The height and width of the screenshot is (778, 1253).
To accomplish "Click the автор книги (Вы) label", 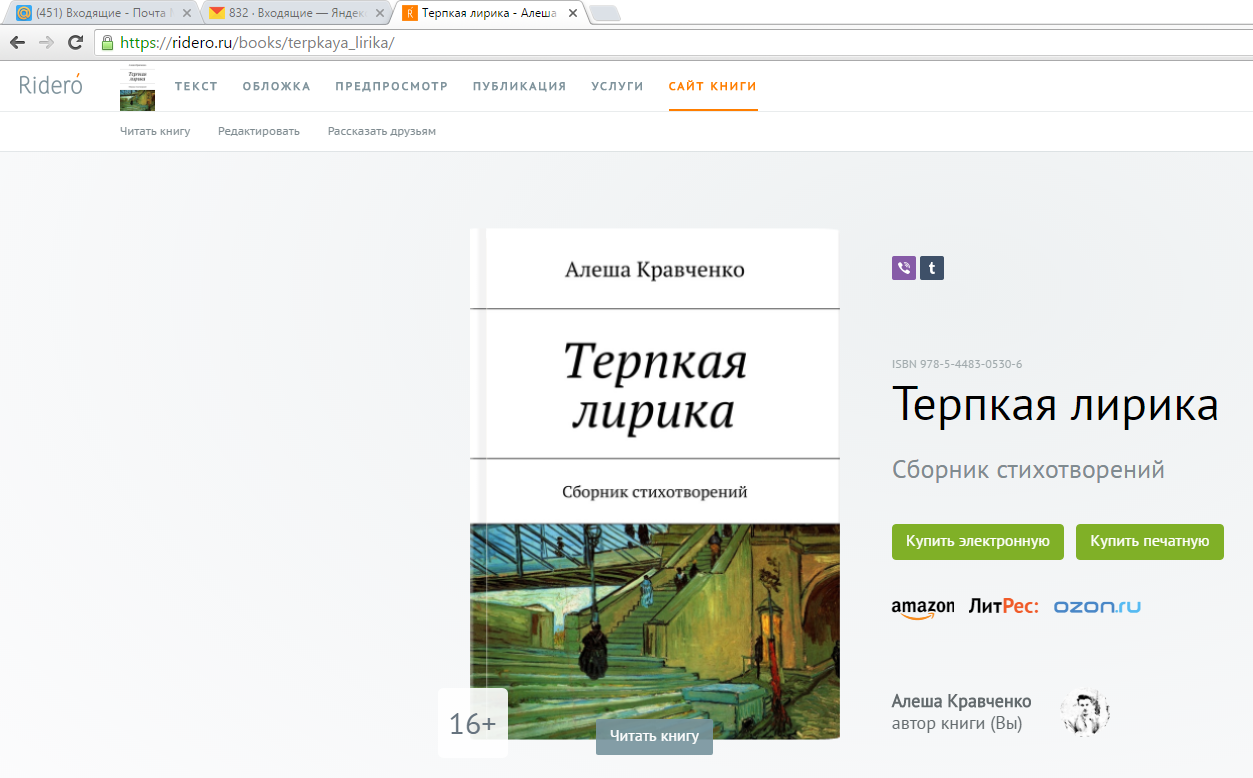I will pos(957,723).
